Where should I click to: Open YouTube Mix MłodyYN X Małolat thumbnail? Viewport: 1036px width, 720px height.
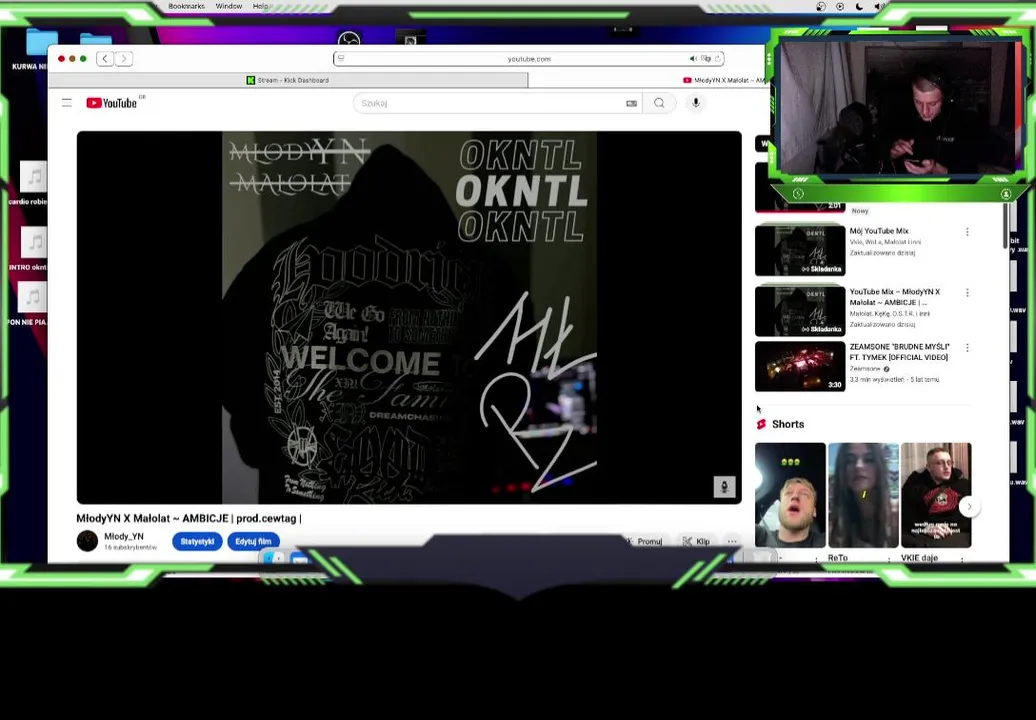[800, 310]
